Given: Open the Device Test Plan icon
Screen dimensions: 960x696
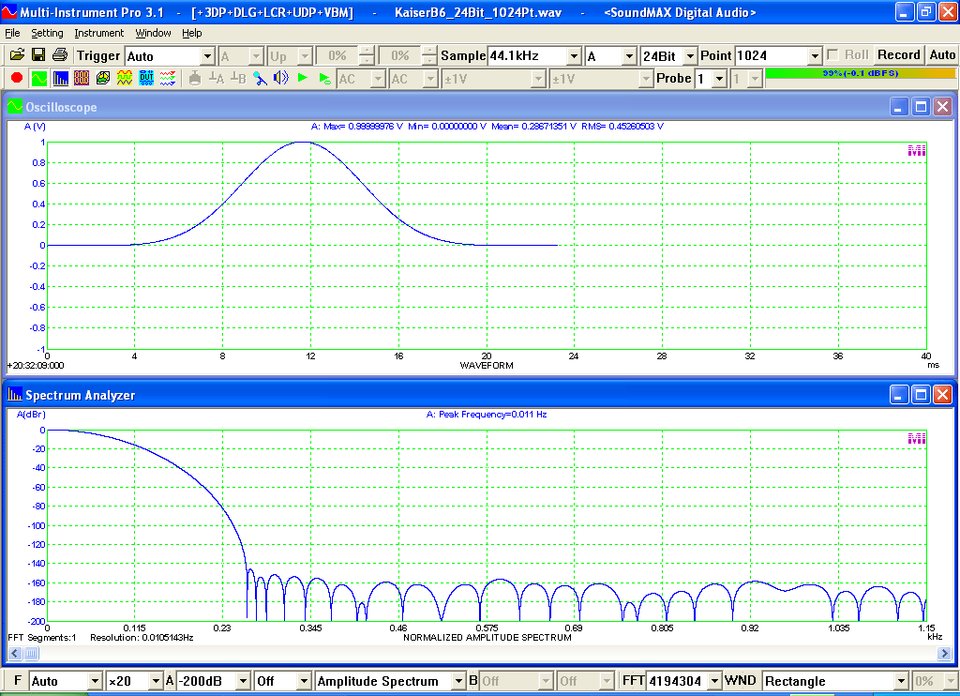Looking at the screenshot, I should click(x=145, y=78).
